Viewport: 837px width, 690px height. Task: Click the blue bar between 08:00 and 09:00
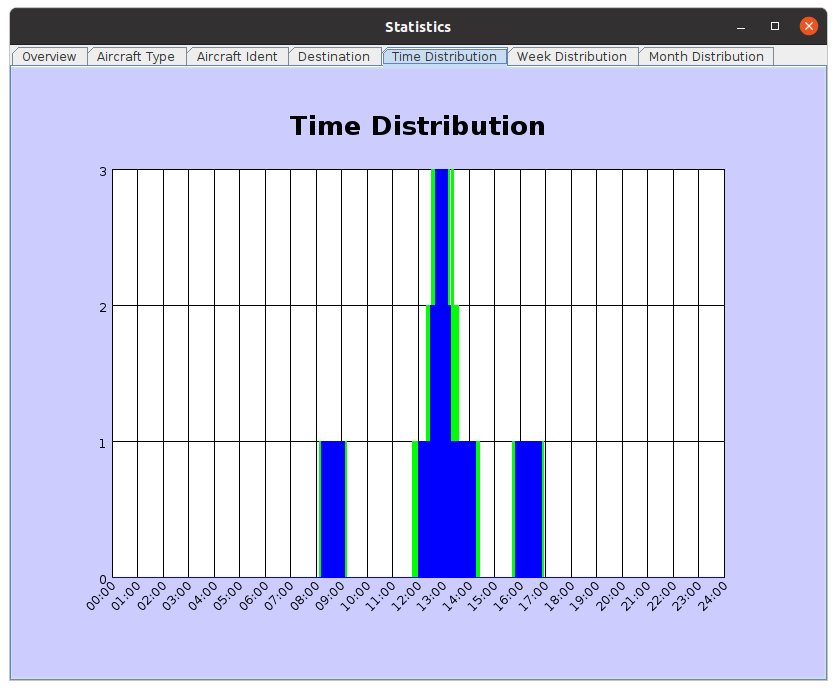(x=332, y=509)
